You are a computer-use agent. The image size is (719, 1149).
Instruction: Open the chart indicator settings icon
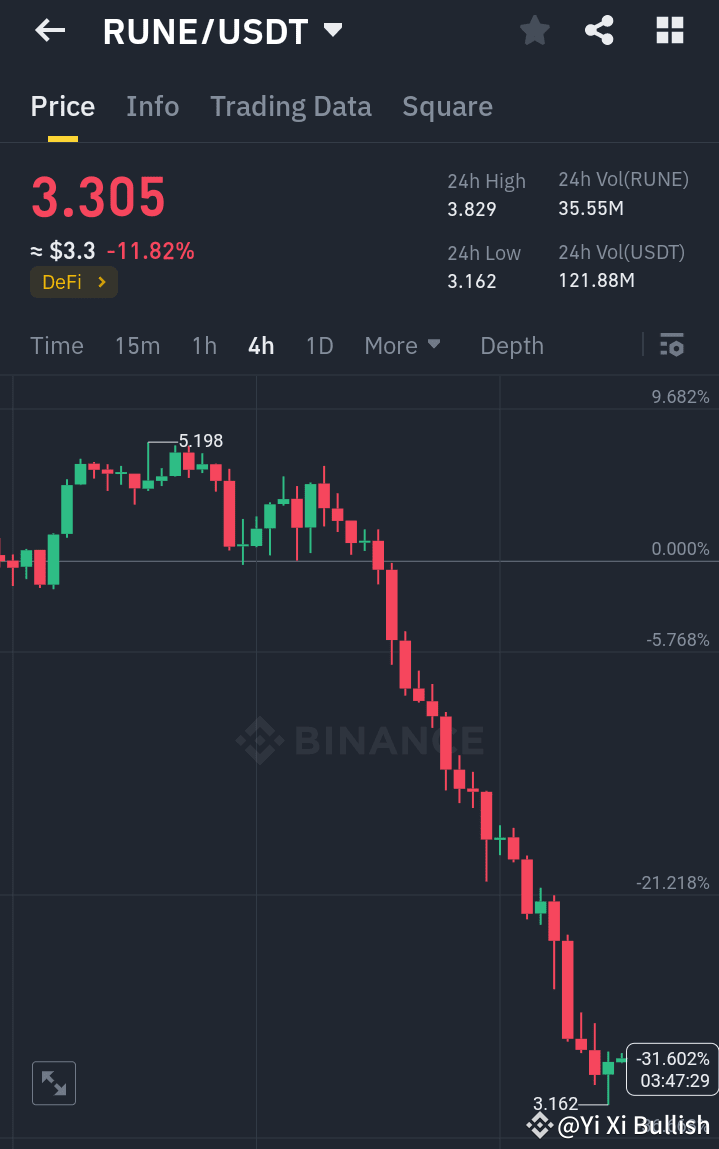click(x=672, y=345)
